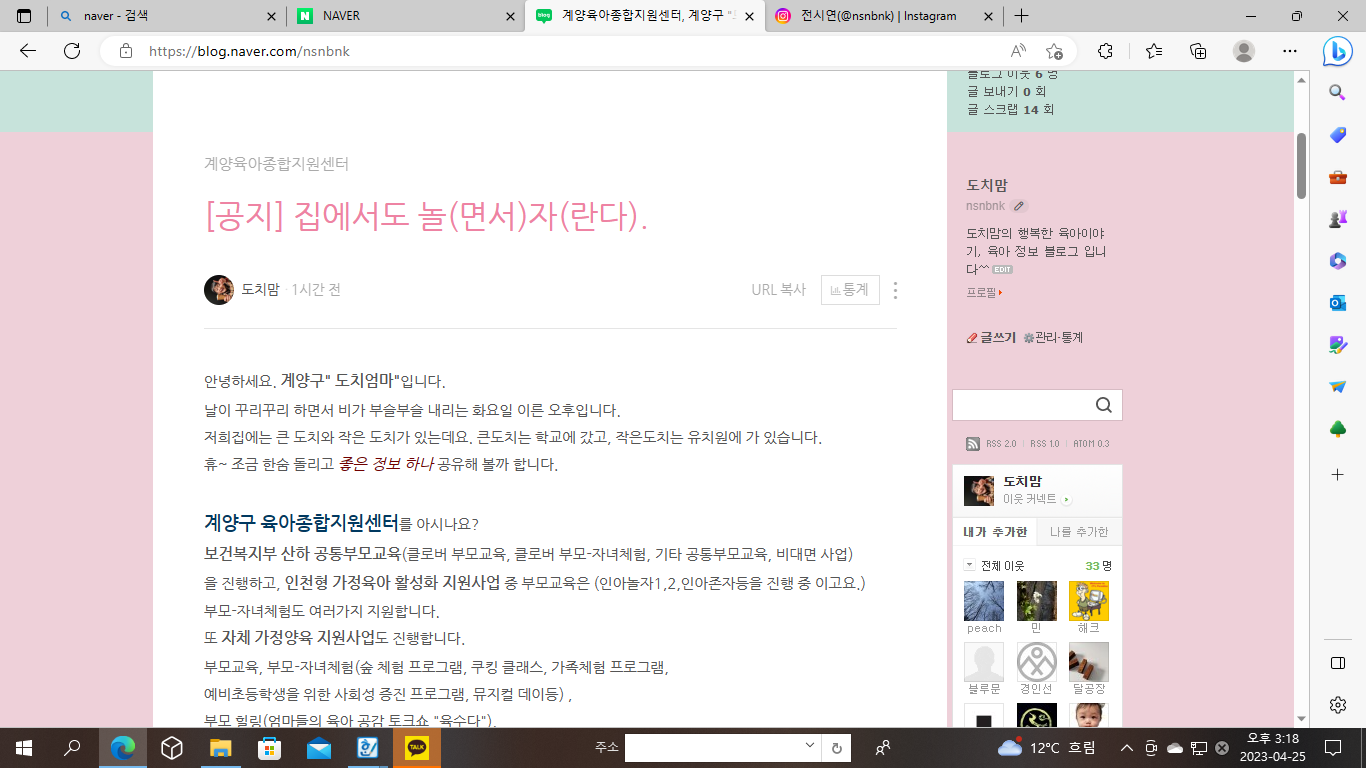Open Outlook icon in Edge sidebar
Screen dimensions: 1366x768
tap(1337, 303)
